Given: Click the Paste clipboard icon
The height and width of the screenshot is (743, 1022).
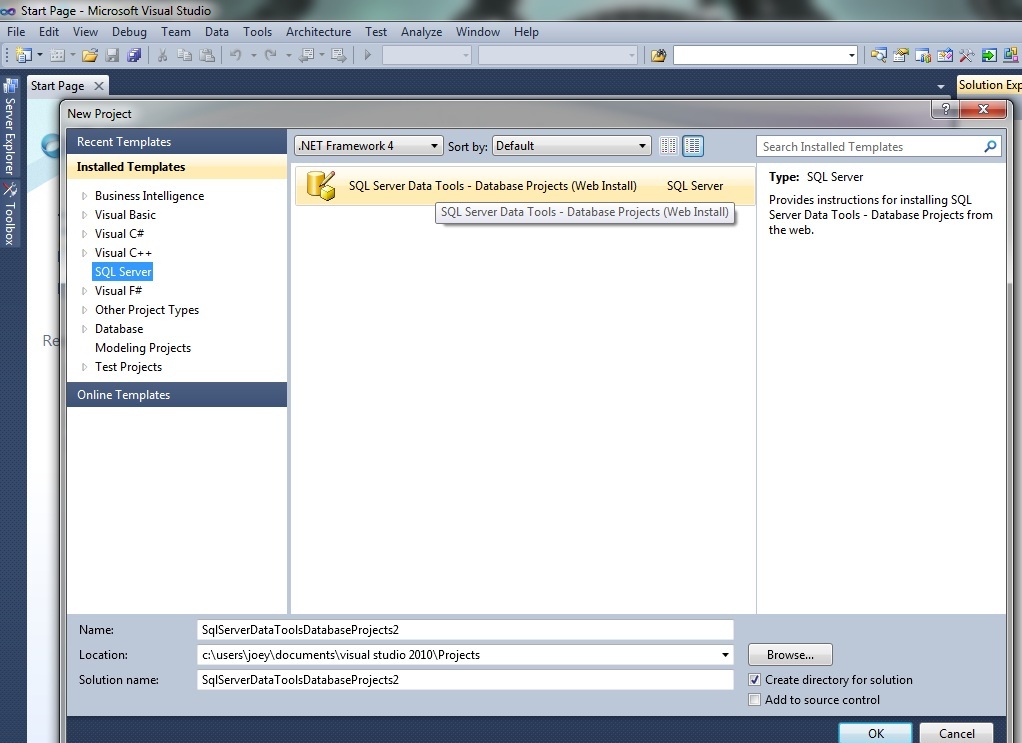Looking at the screenshot, I should click(207, 55).
